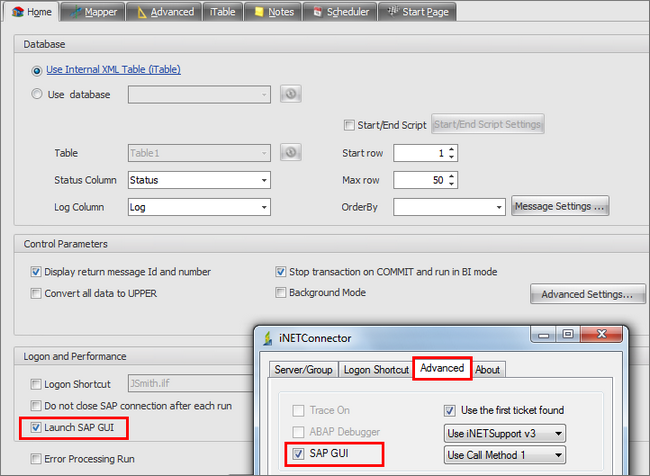Click the iNETConnector window title icon
The width and height of the screenshot is (650, 476).
(268, 338)
